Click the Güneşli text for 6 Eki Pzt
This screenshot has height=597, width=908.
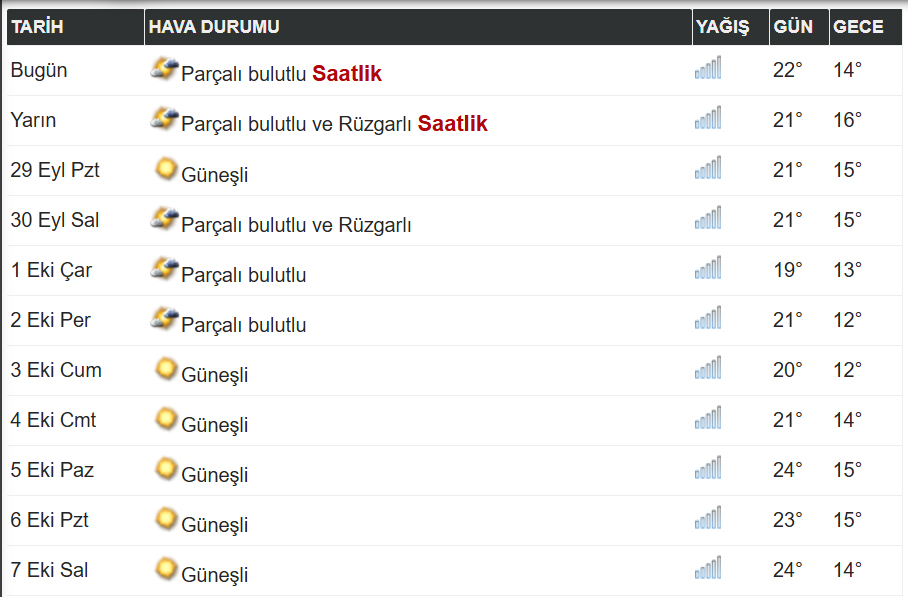click(x=214, y=525)
